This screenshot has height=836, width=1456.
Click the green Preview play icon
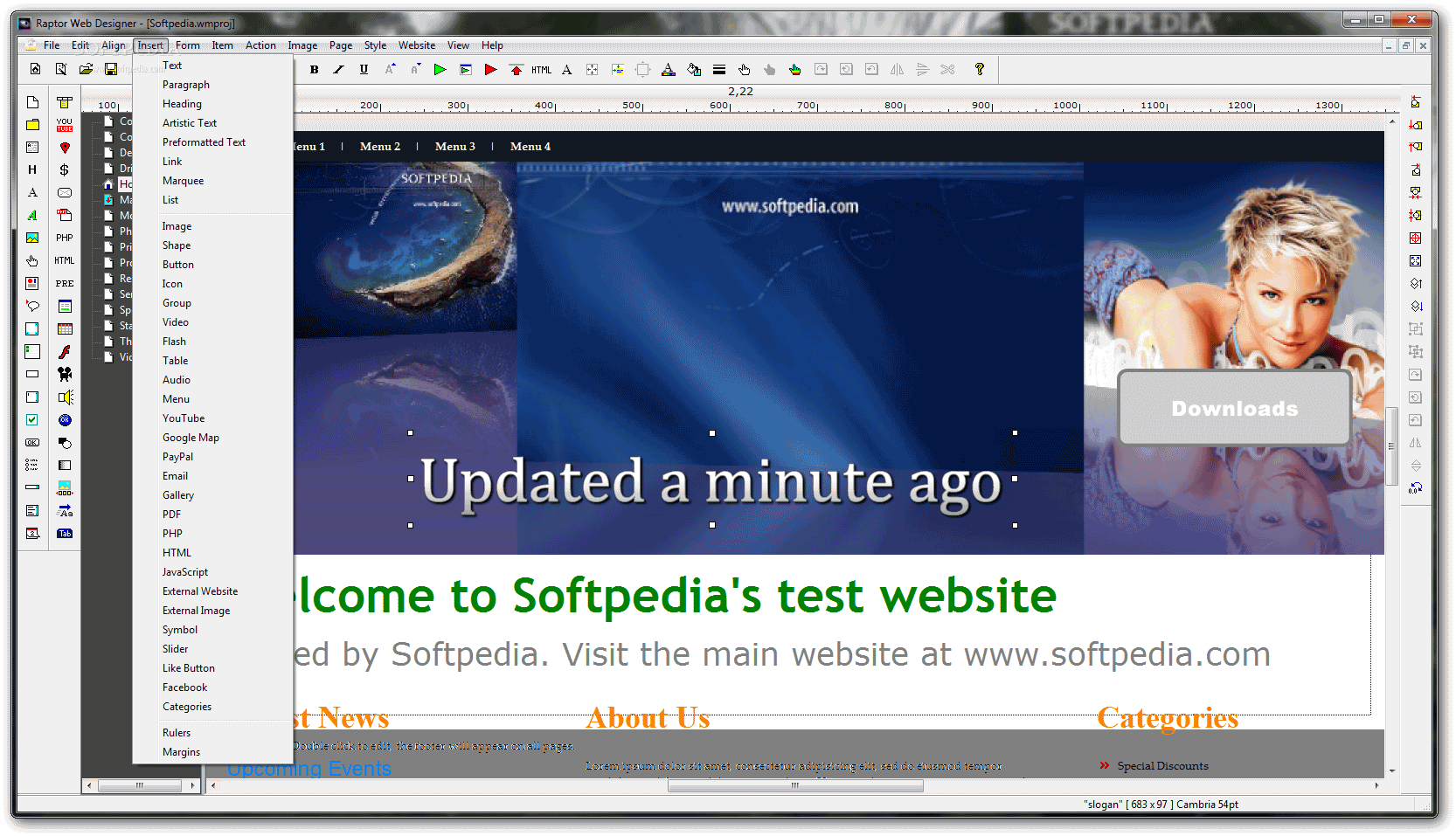440,70
